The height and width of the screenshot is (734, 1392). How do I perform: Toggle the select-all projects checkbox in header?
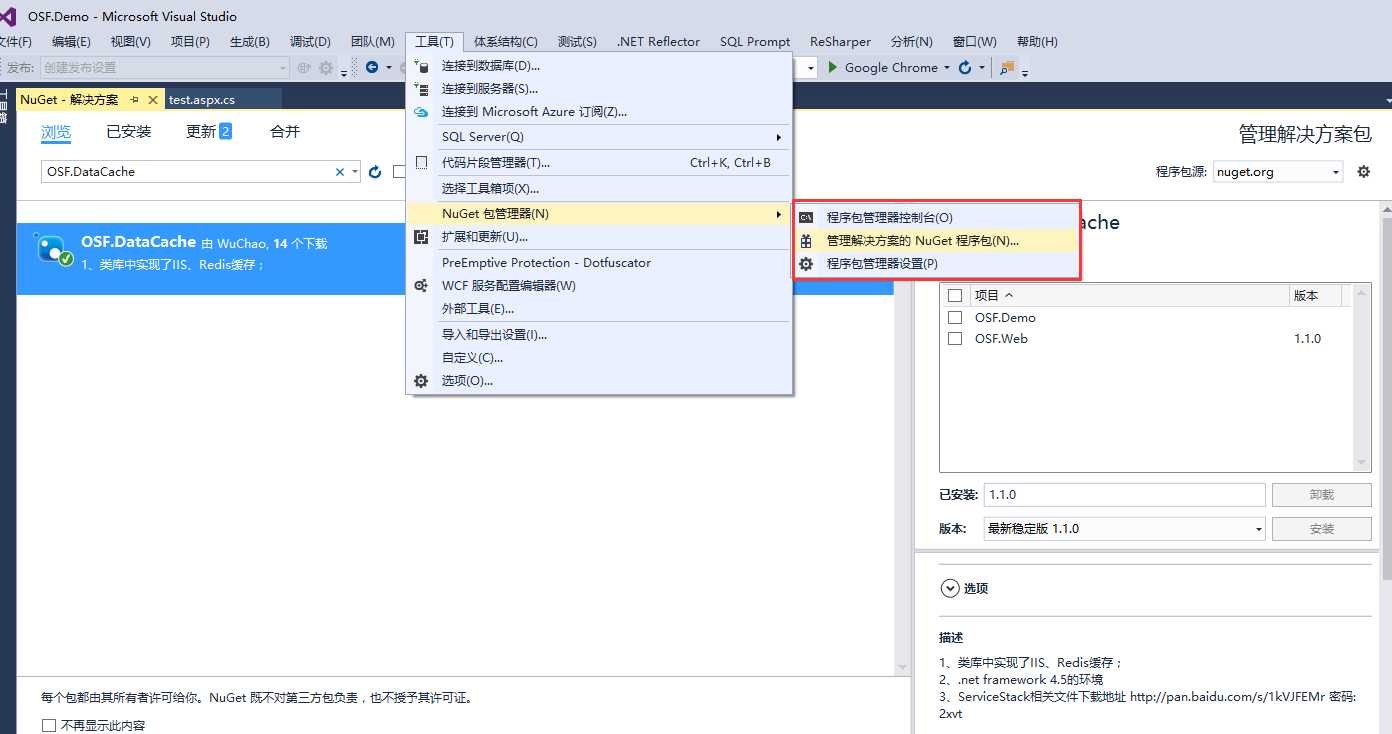click(x=955, y=295)
